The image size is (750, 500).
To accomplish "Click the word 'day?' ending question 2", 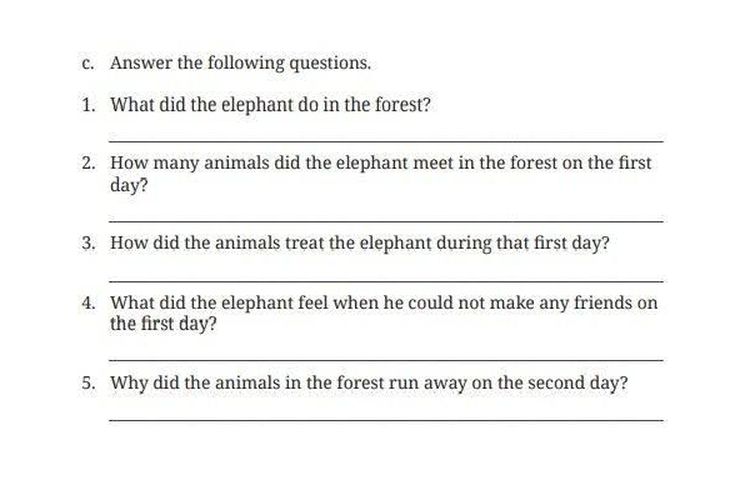I will coord(129,186).
